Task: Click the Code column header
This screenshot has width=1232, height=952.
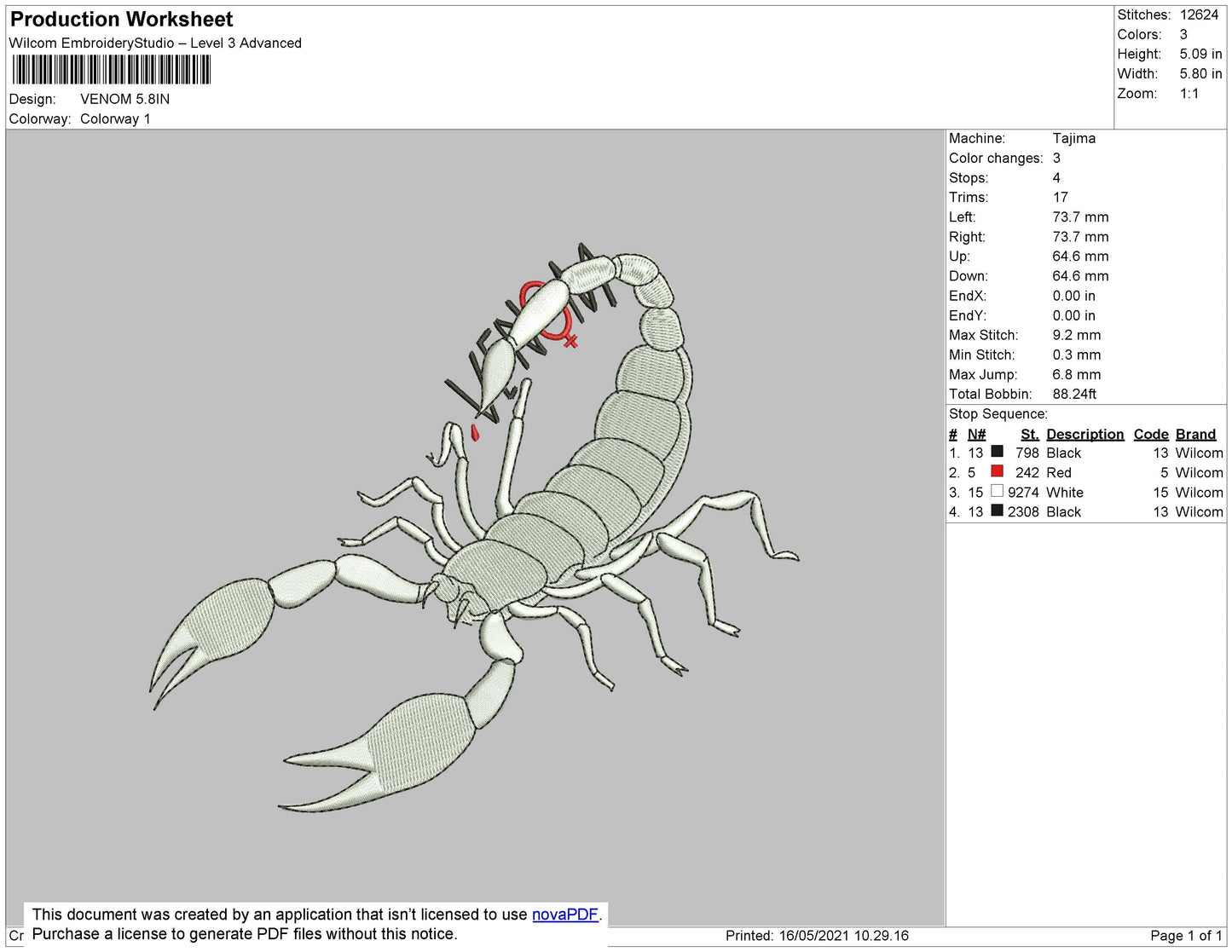Action: (x=1150, y=434)
